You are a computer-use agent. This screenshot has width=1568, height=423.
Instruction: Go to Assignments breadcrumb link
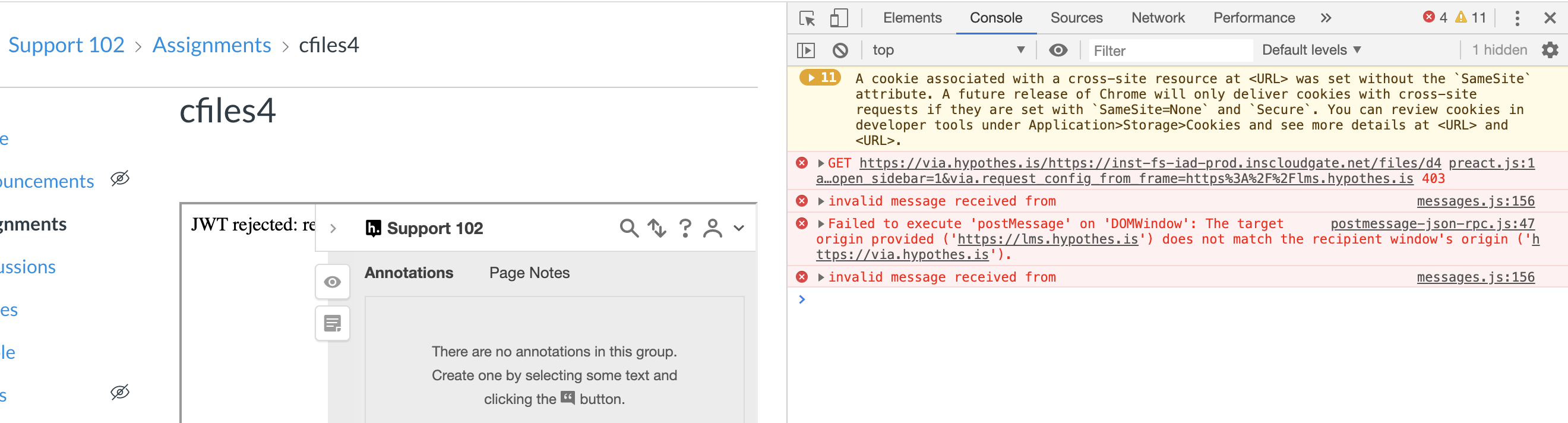[x=211, y=45]
